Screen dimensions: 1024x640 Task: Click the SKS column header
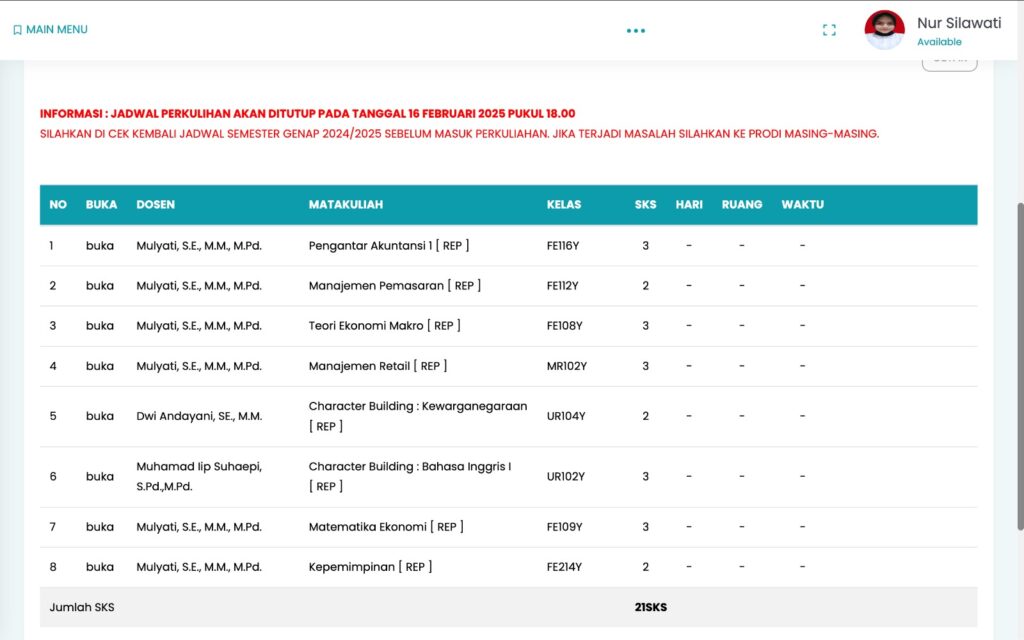(x=645, y=204)
